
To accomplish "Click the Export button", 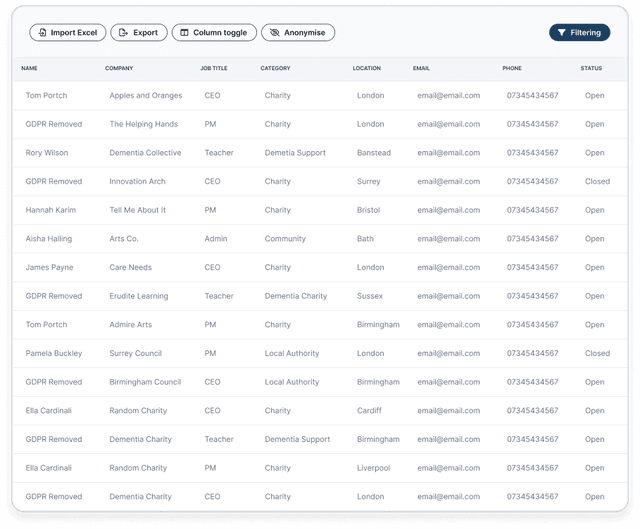I will (x=139, y=33).
